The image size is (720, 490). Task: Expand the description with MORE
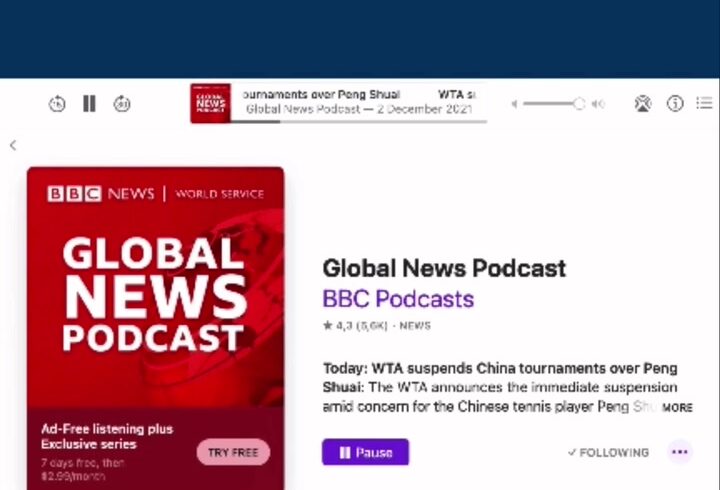676,408
